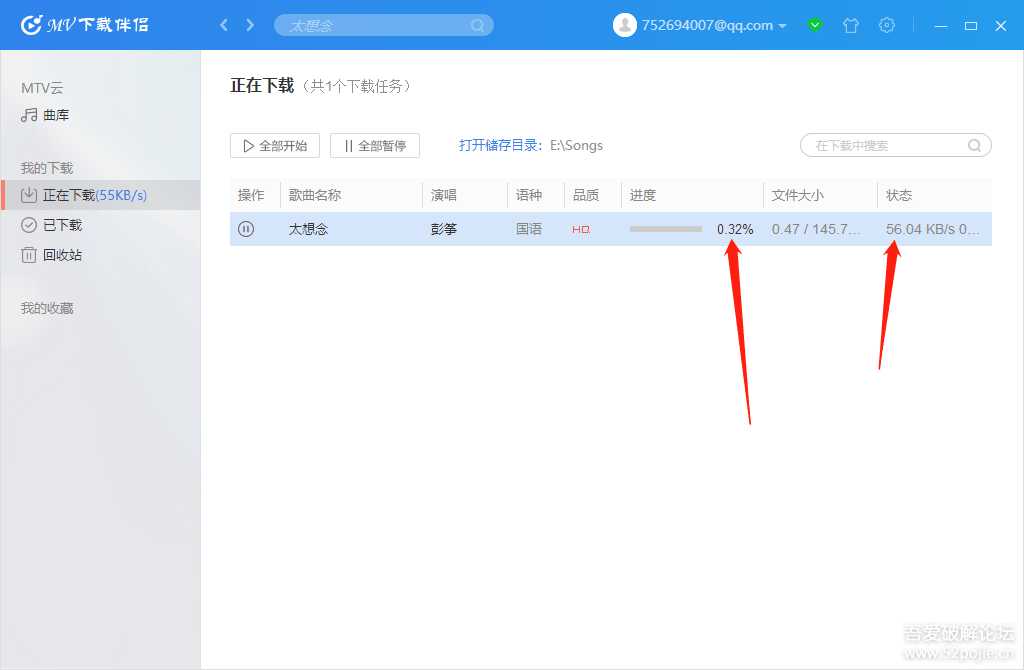
Task: Navigate forward with the right arrow
Action: (248, 25)
